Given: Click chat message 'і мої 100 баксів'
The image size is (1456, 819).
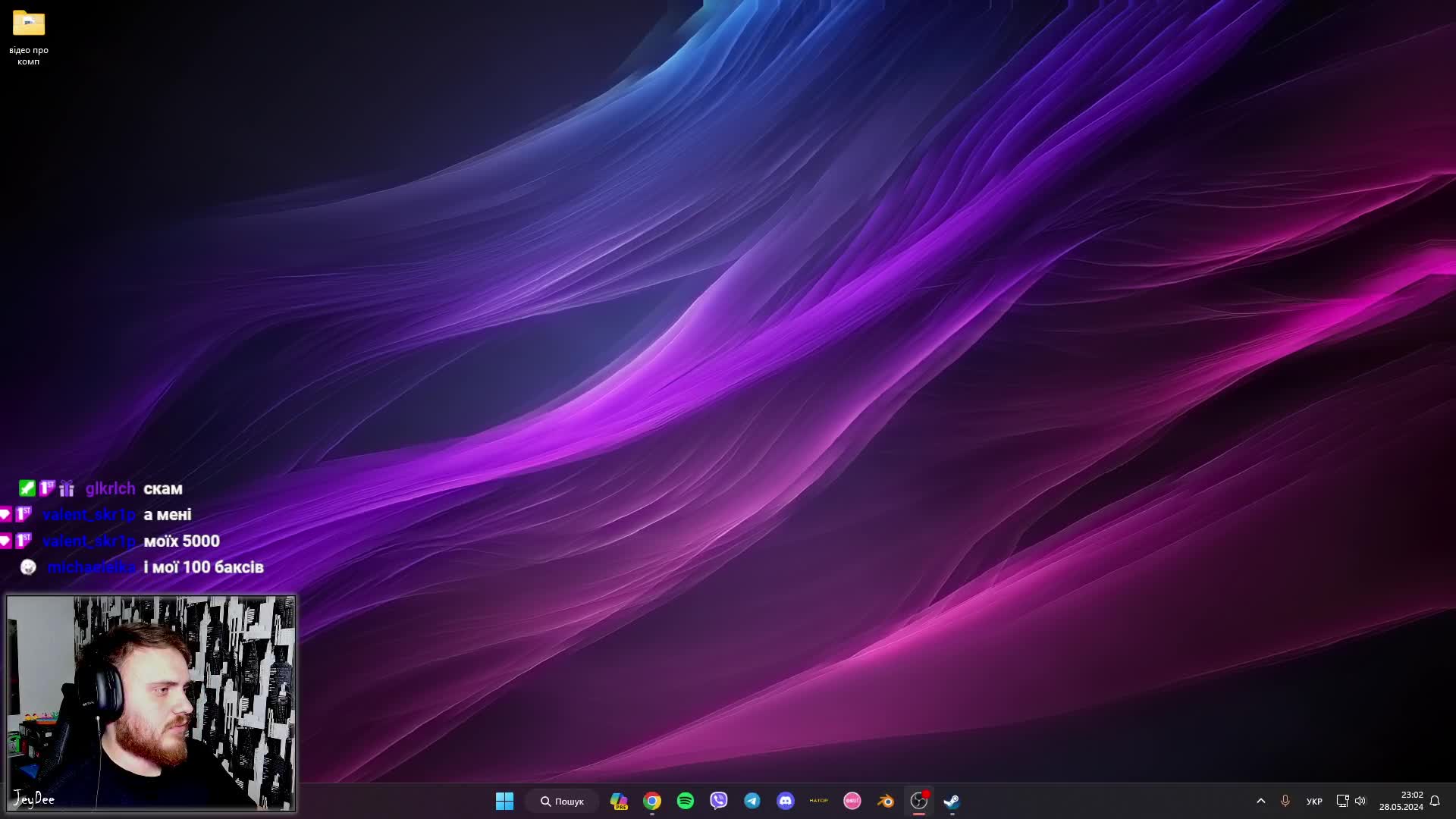Looking at the screenshot, I should (x=204, y=567).
